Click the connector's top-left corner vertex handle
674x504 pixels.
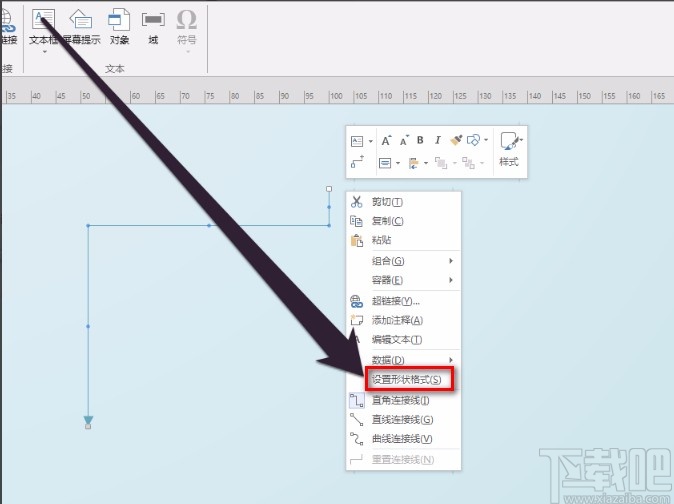(x=88, y=226)
